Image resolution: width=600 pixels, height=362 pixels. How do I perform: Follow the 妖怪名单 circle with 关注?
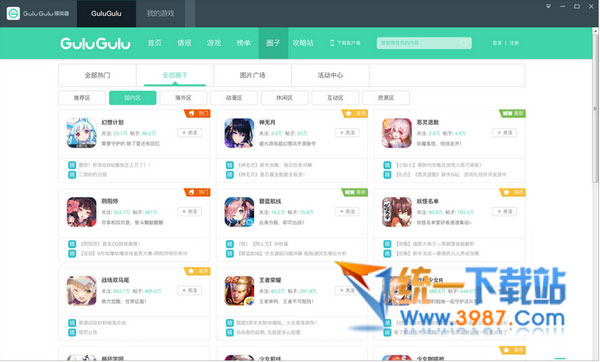[505, 212]
